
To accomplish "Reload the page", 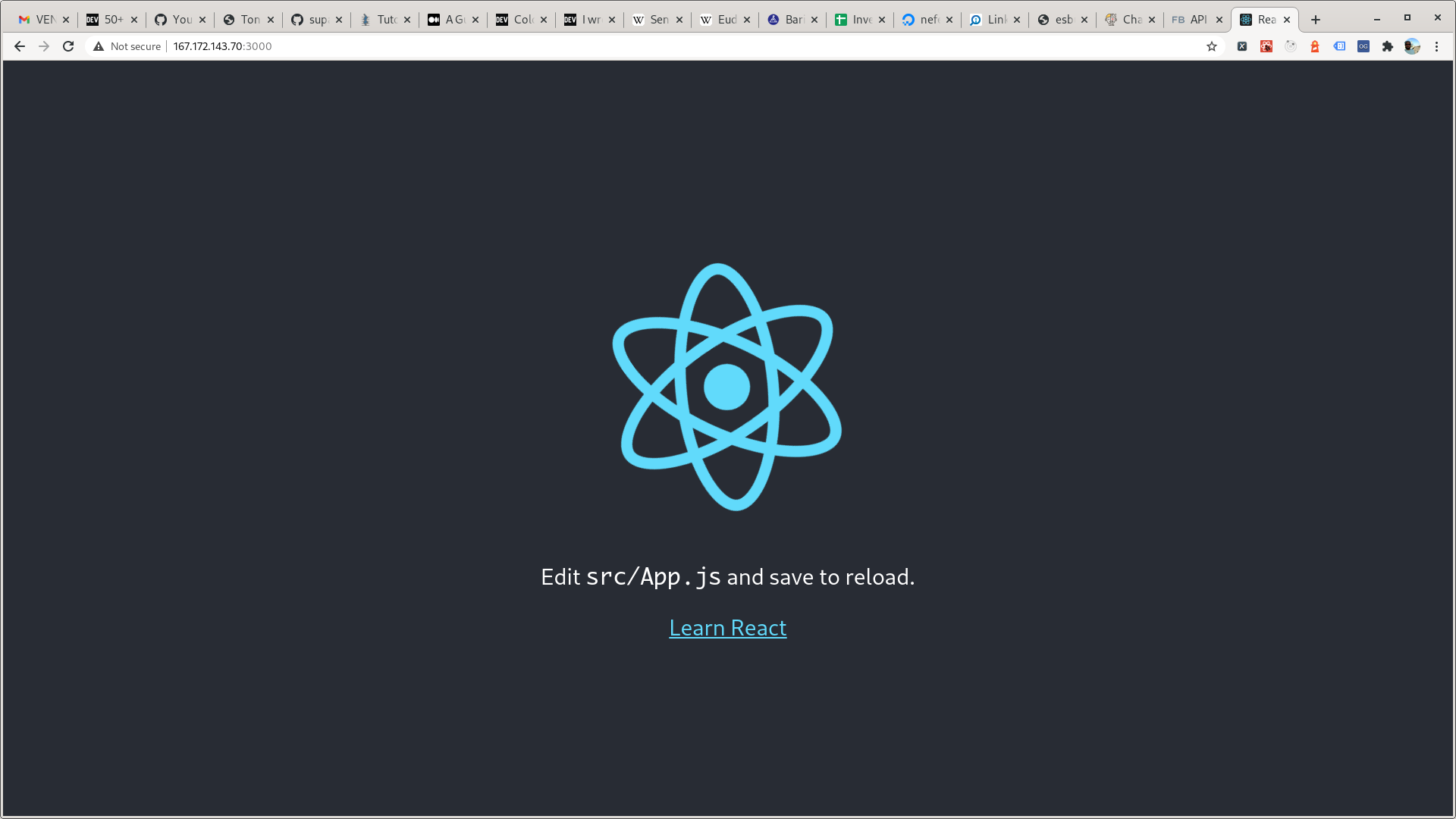I will (68, 46).
